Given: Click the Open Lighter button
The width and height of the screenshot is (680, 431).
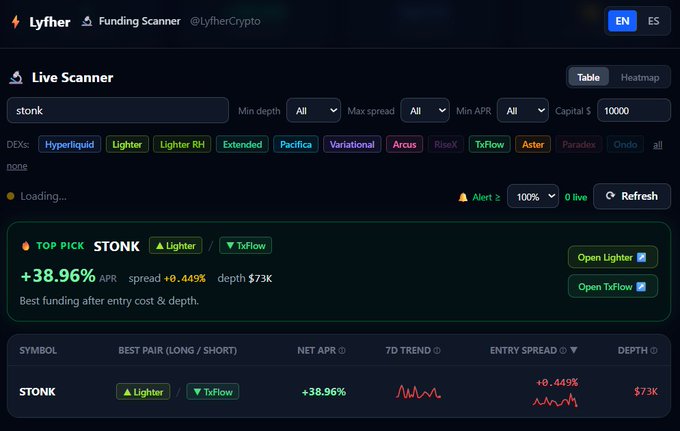Looking at the screenshot, I should (x=613, y=257).
